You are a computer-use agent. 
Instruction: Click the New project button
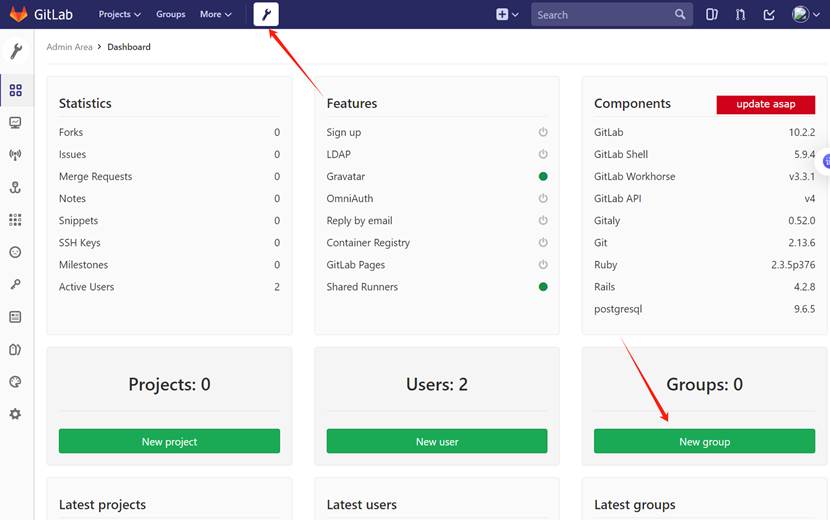(169, 441)
